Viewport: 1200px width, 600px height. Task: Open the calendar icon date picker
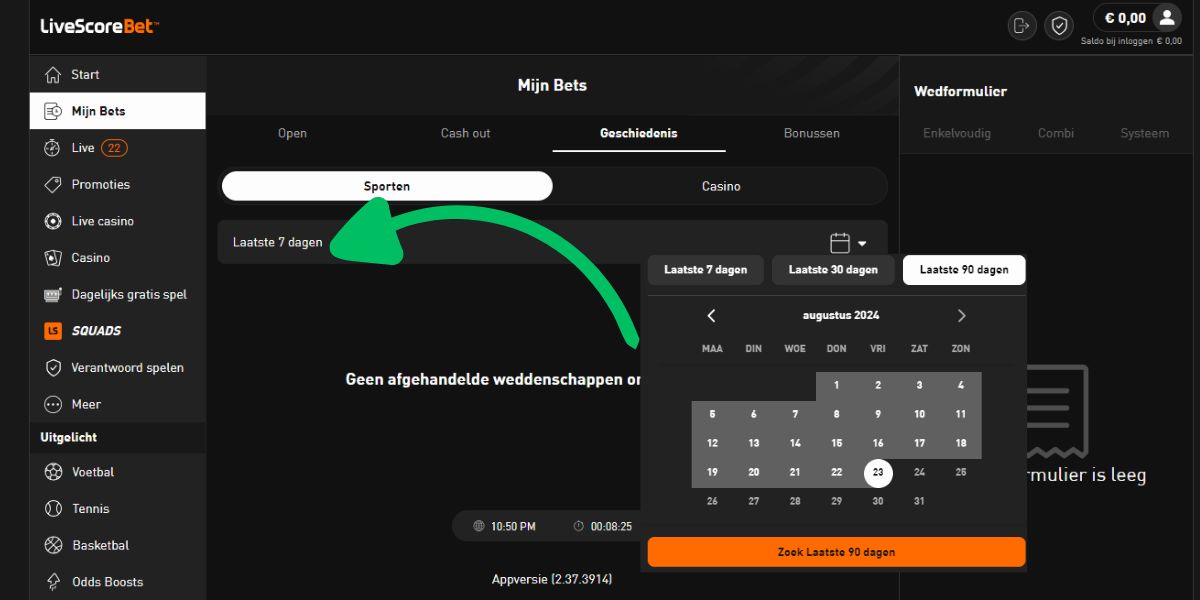click(840, 243)
